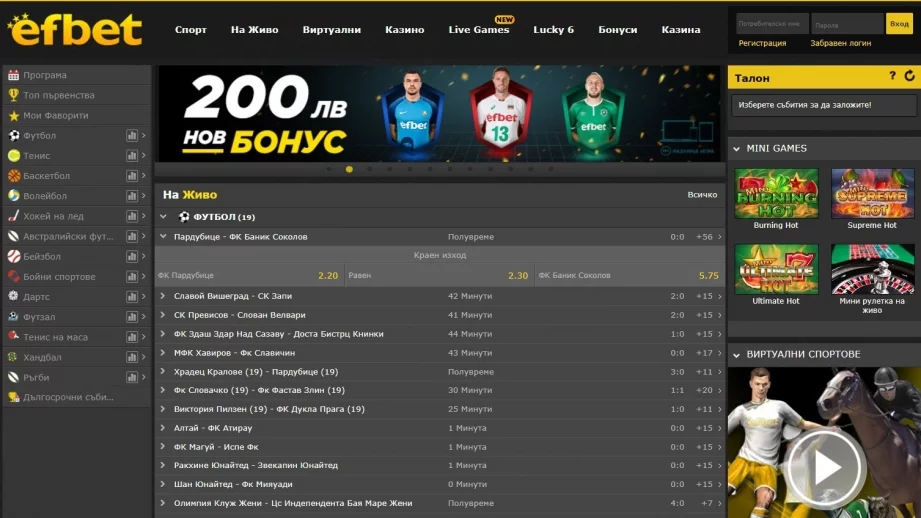Open statistics chart icon for Тенис
This screenshot has width=921, height=518.
(132, 156)
